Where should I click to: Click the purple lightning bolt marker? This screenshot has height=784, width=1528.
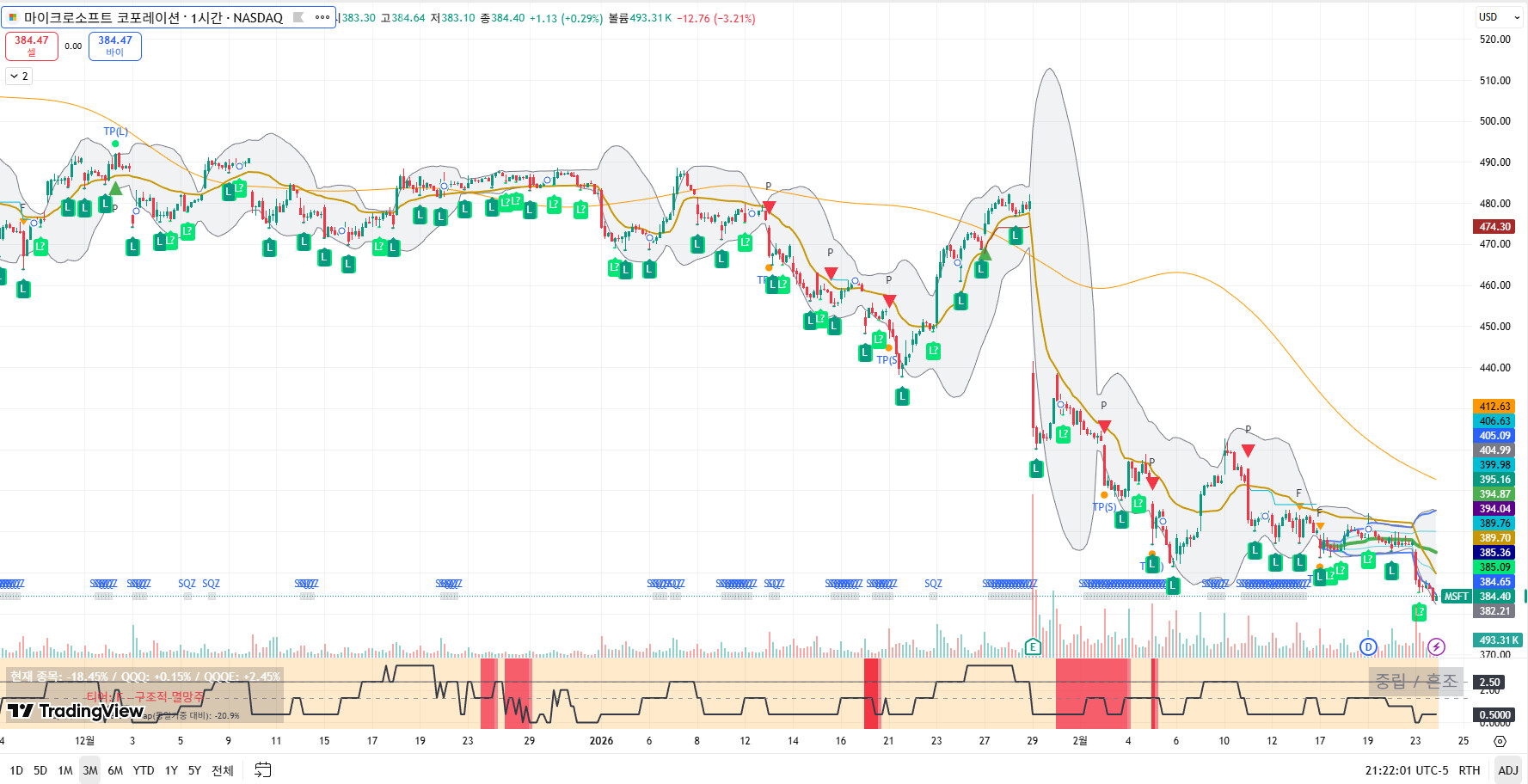pos(1436,646)
